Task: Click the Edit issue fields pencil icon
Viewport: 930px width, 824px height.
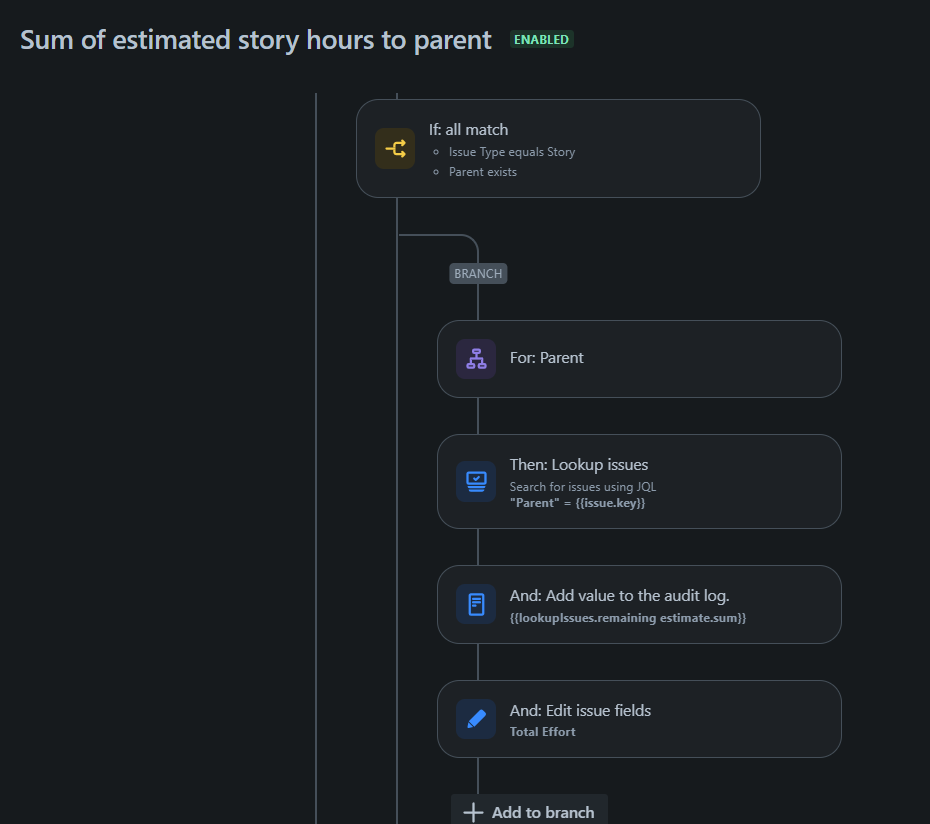Action: 476,718
